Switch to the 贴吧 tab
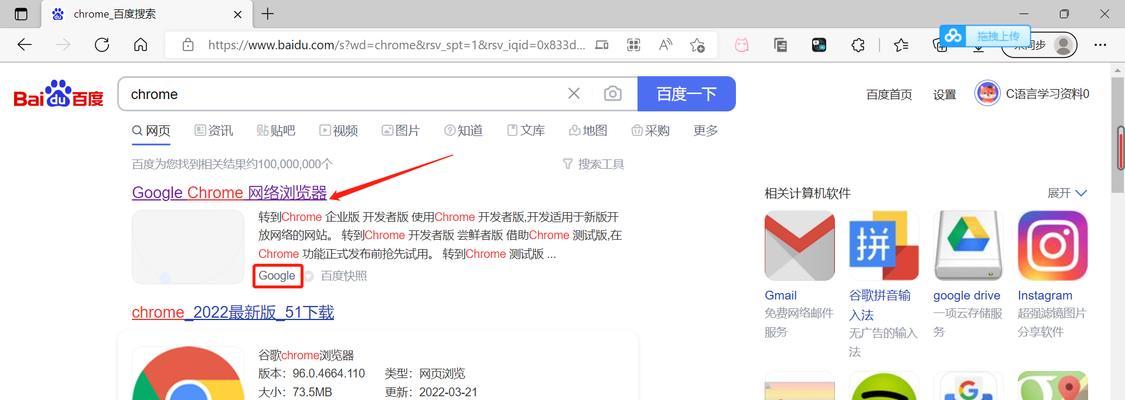1125x400 pixels. (276, 130)
